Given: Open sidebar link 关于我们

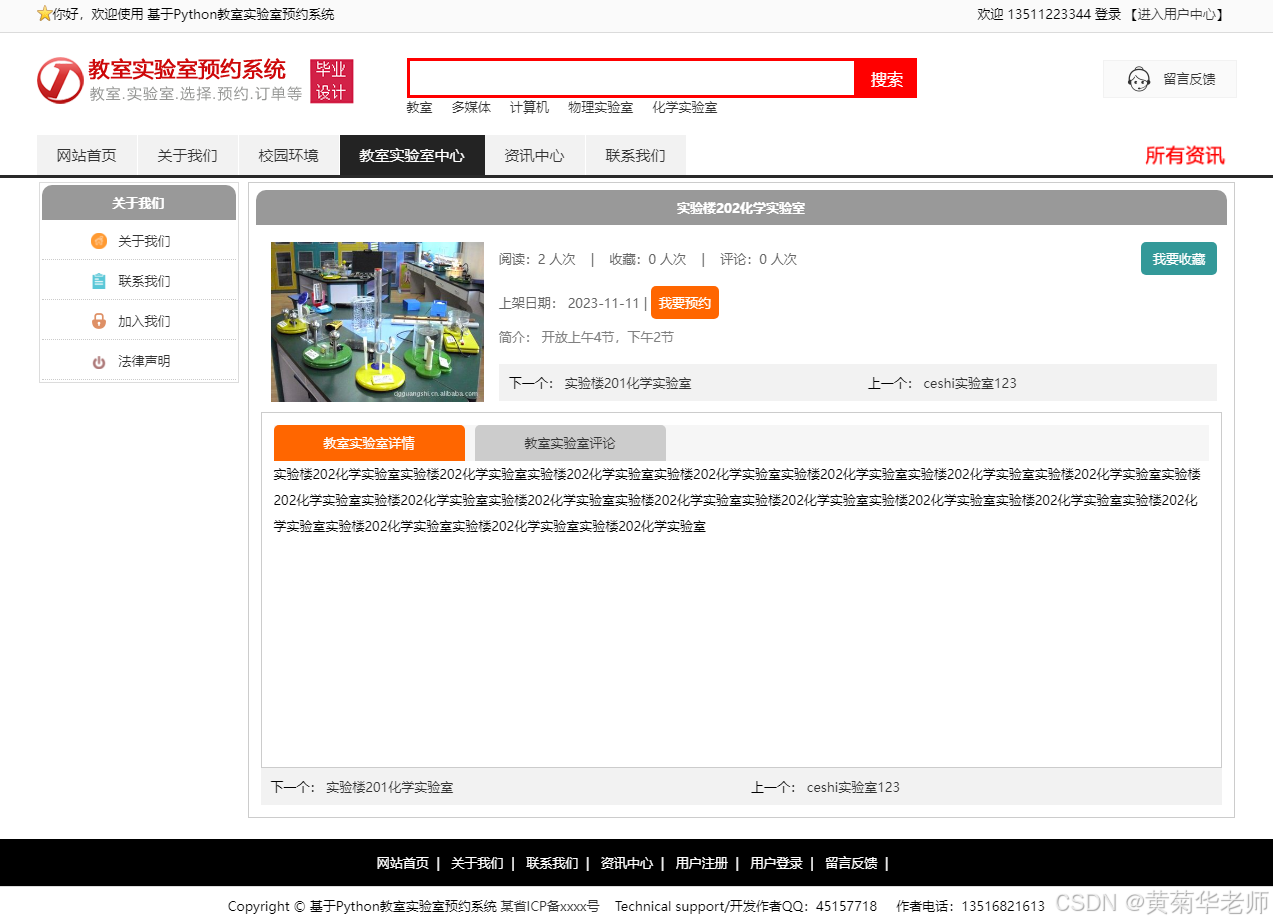Looking at the screenshot, I should click(x=144, y=241).
